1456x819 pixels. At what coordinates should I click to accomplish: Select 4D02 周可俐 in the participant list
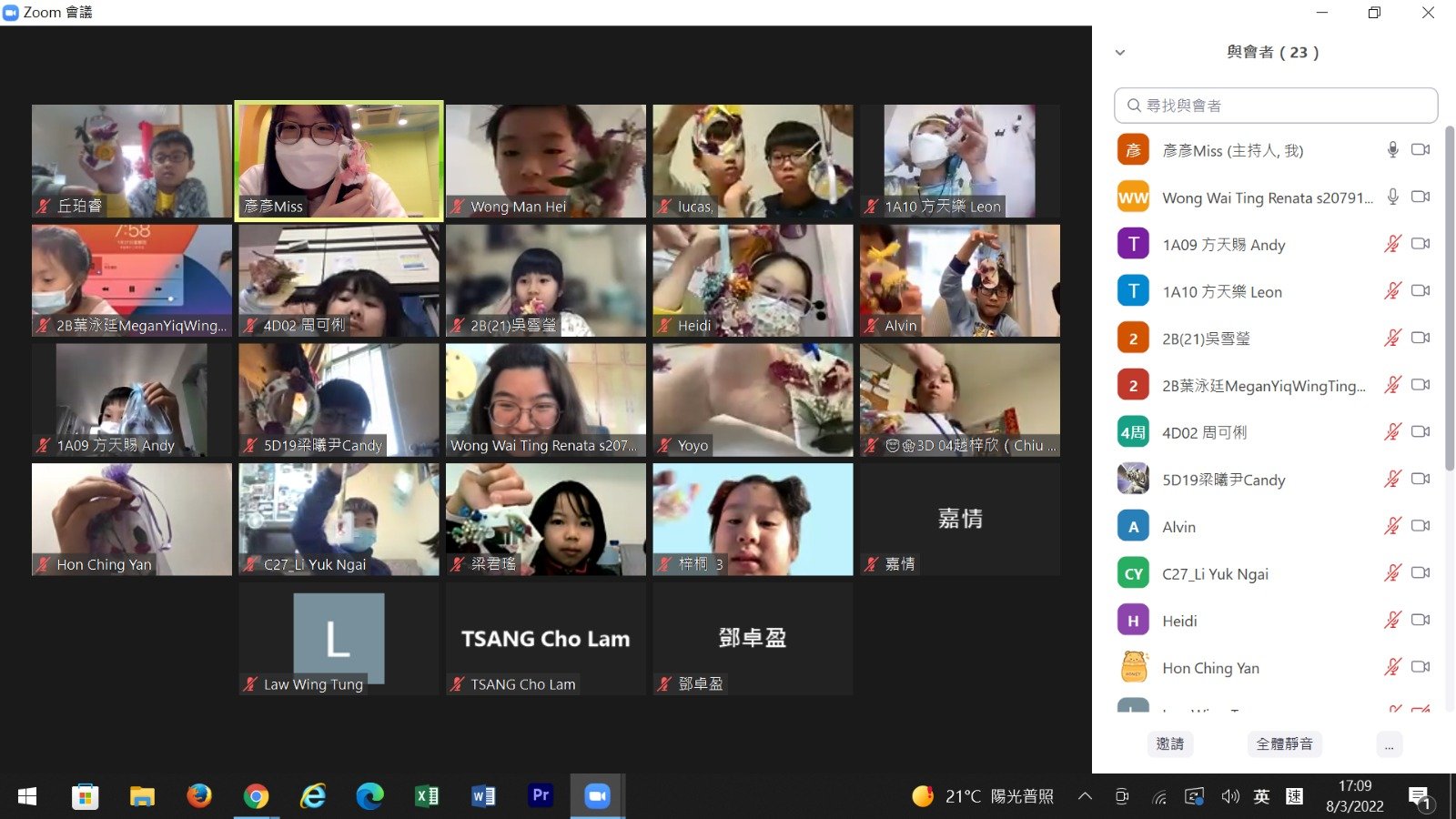click(1204, 432)
